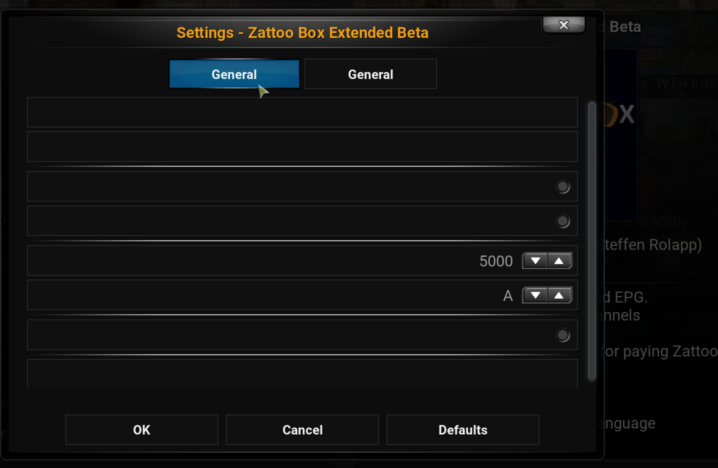718x468 pixels.
Task: Toggle the radio button below the A row
Action: (563, 335)
